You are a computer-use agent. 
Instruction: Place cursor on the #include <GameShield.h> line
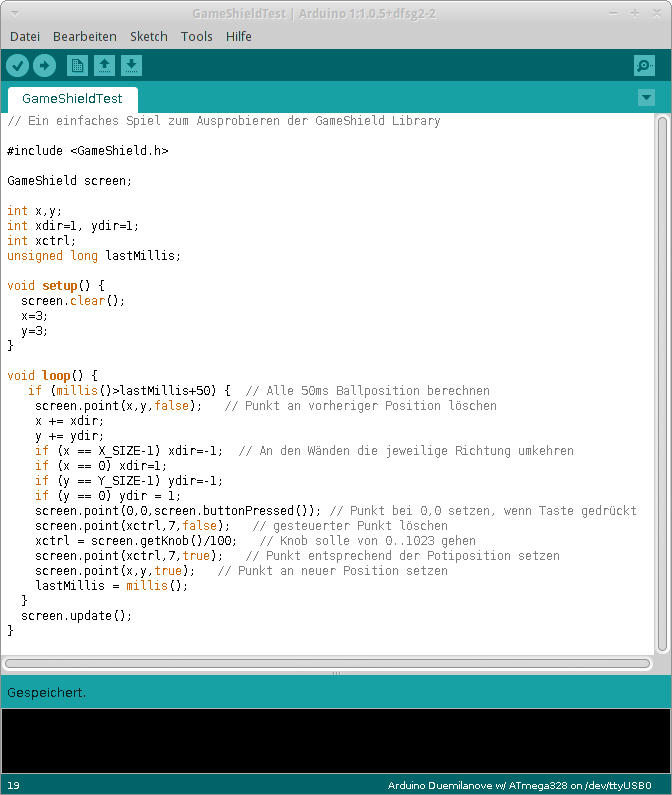pos(88,151)
